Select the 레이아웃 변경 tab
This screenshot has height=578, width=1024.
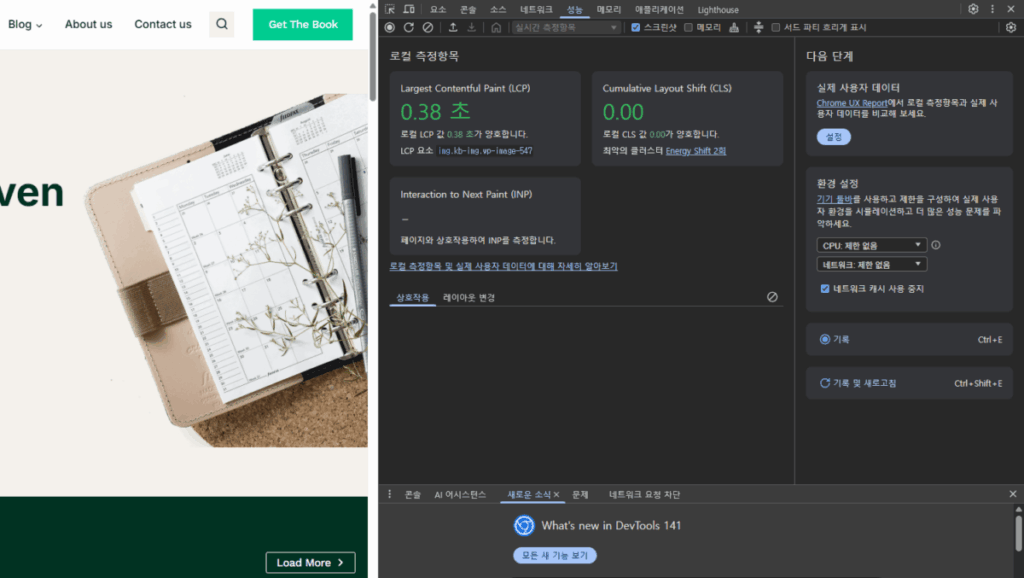[x=469, y=297]
